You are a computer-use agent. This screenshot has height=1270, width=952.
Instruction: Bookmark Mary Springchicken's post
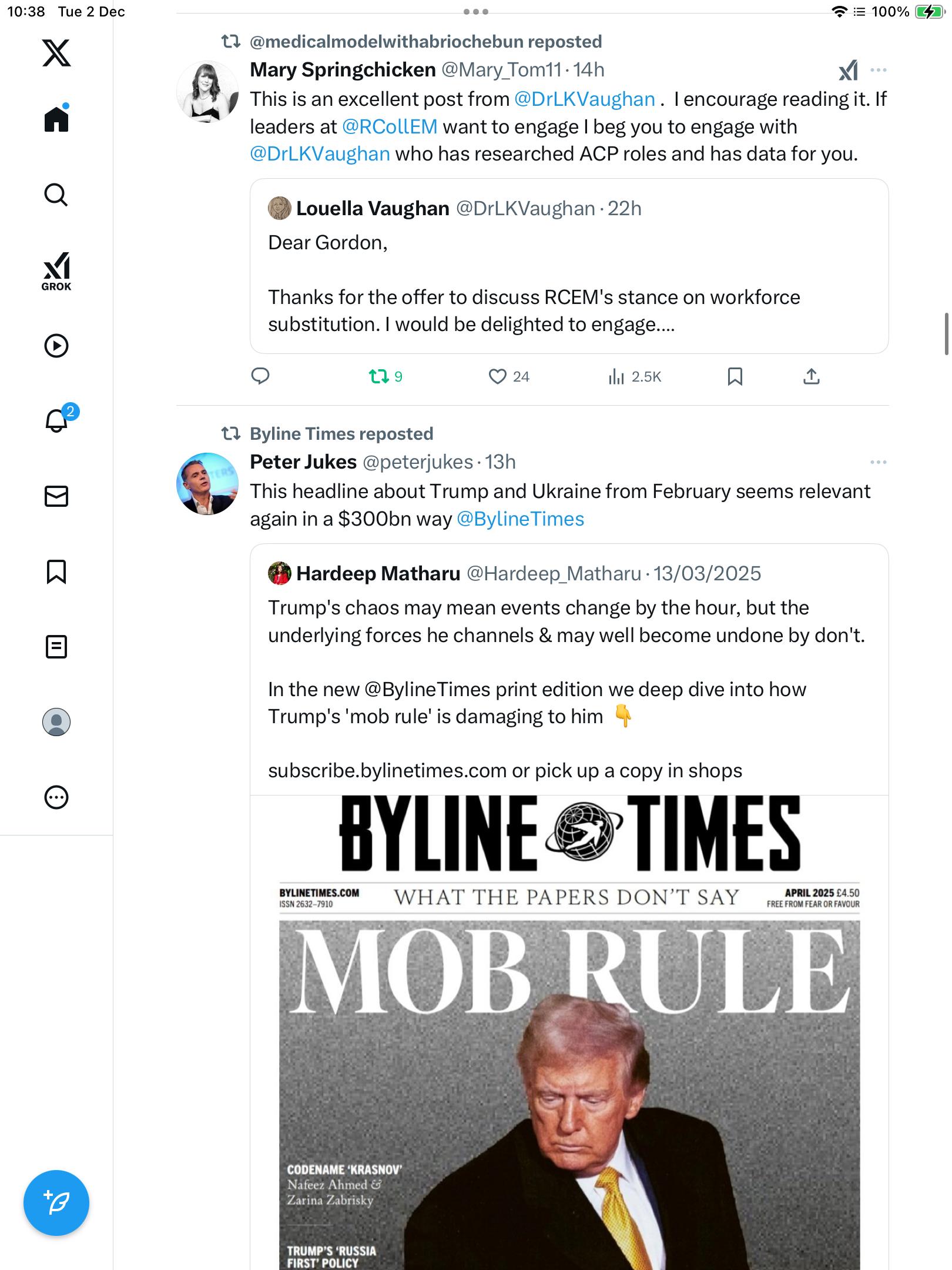735,376
